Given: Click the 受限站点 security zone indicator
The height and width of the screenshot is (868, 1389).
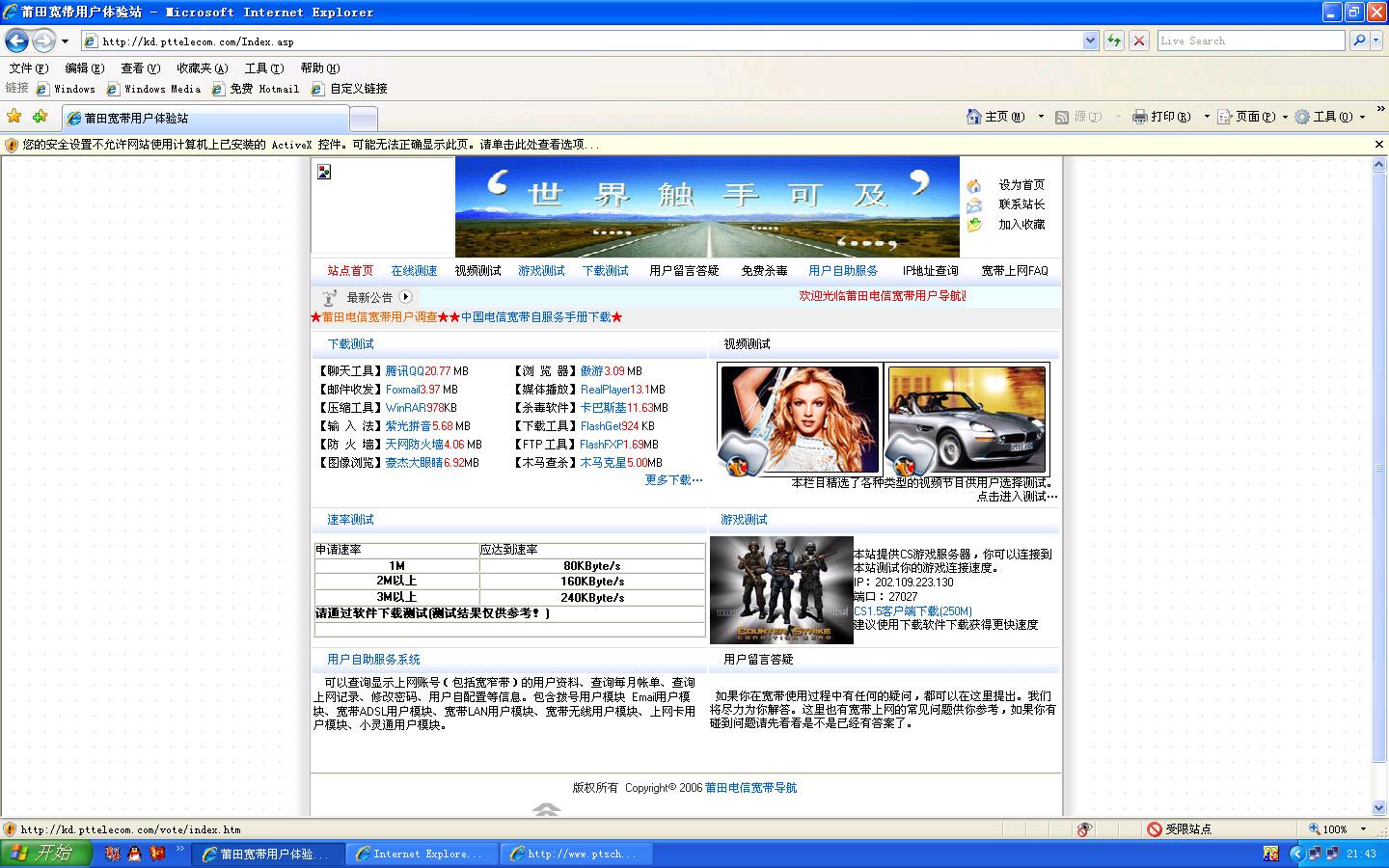Looking at the screenshot, I should [x=1179, y=829].
